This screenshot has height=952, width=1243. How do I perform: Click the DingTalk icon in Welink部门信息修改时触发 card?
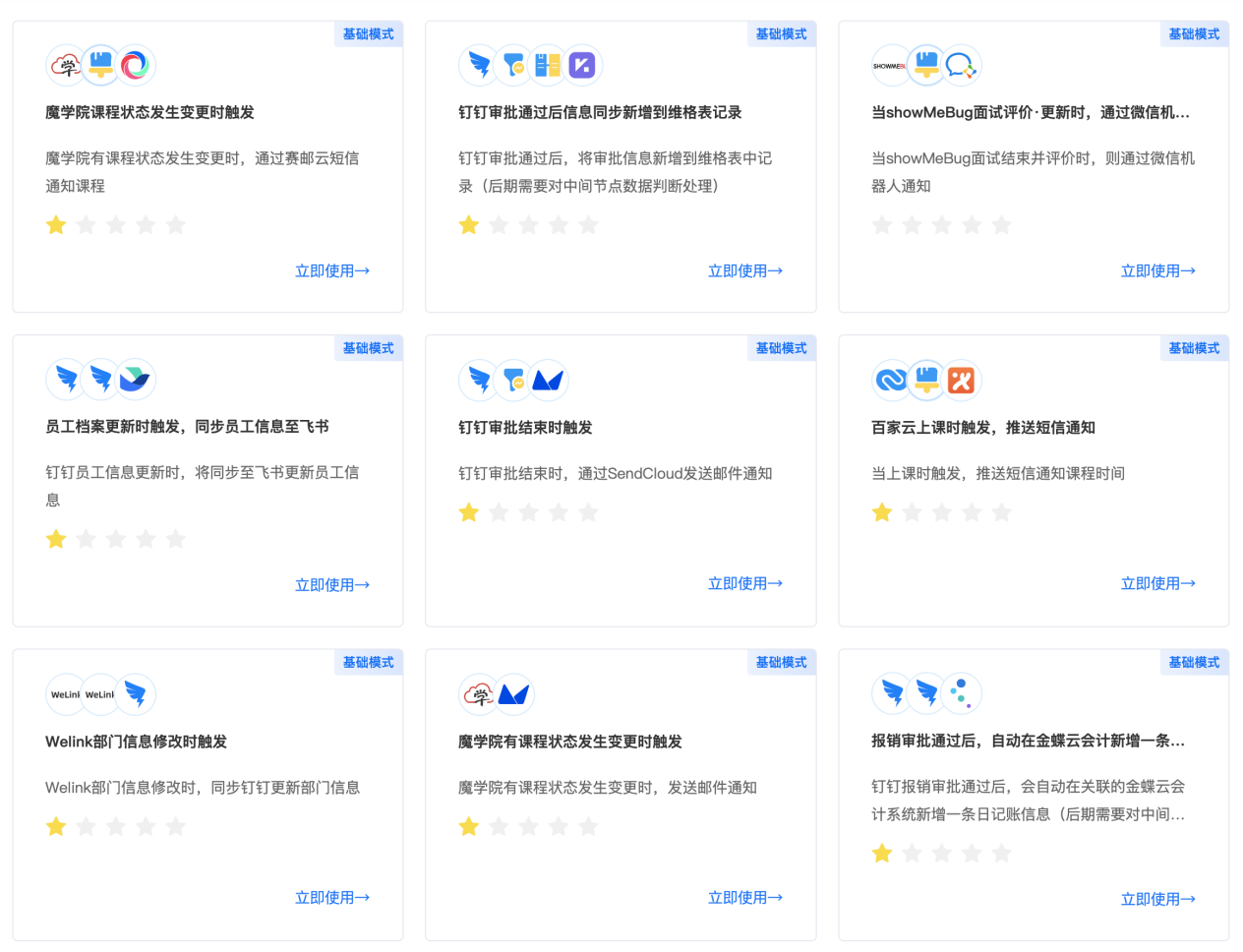136,694
